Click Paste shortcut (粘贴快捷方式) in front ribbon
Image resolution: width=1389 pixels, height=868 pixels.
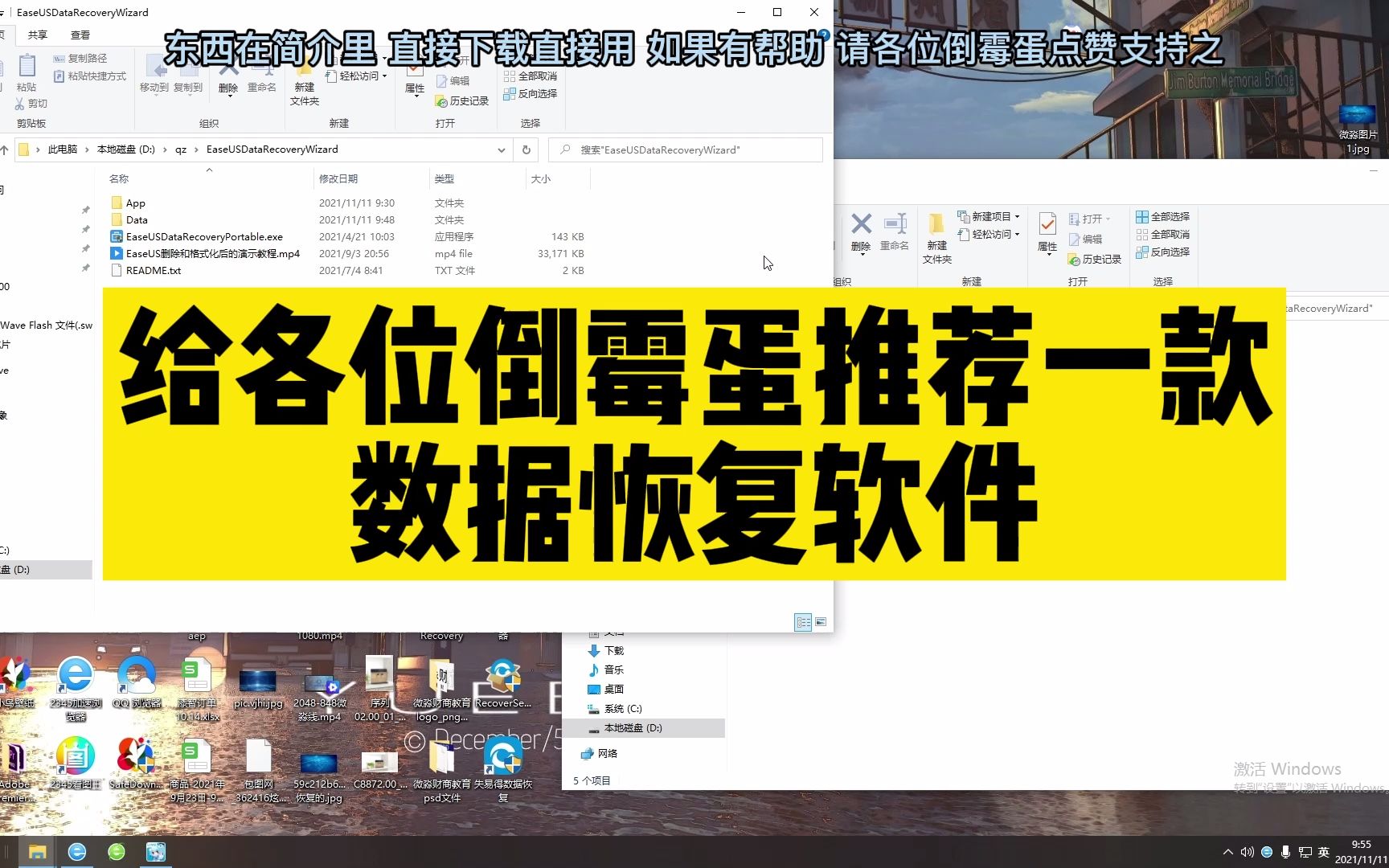click(90, 76)
